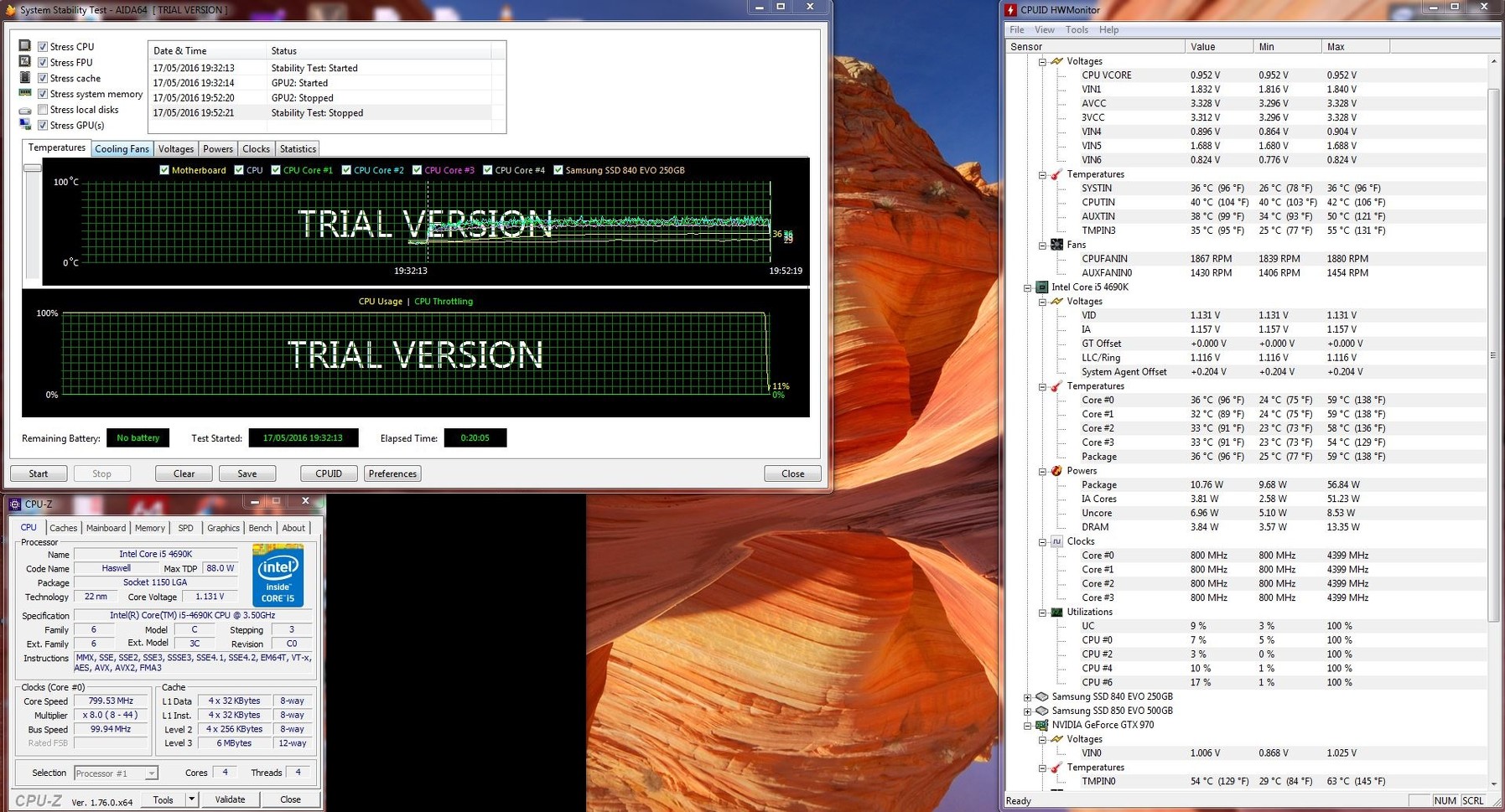The image size is (1505, 812).
Task: Click the Utilizations icon in HWMonitor tree
Action: coord(1056,612)
